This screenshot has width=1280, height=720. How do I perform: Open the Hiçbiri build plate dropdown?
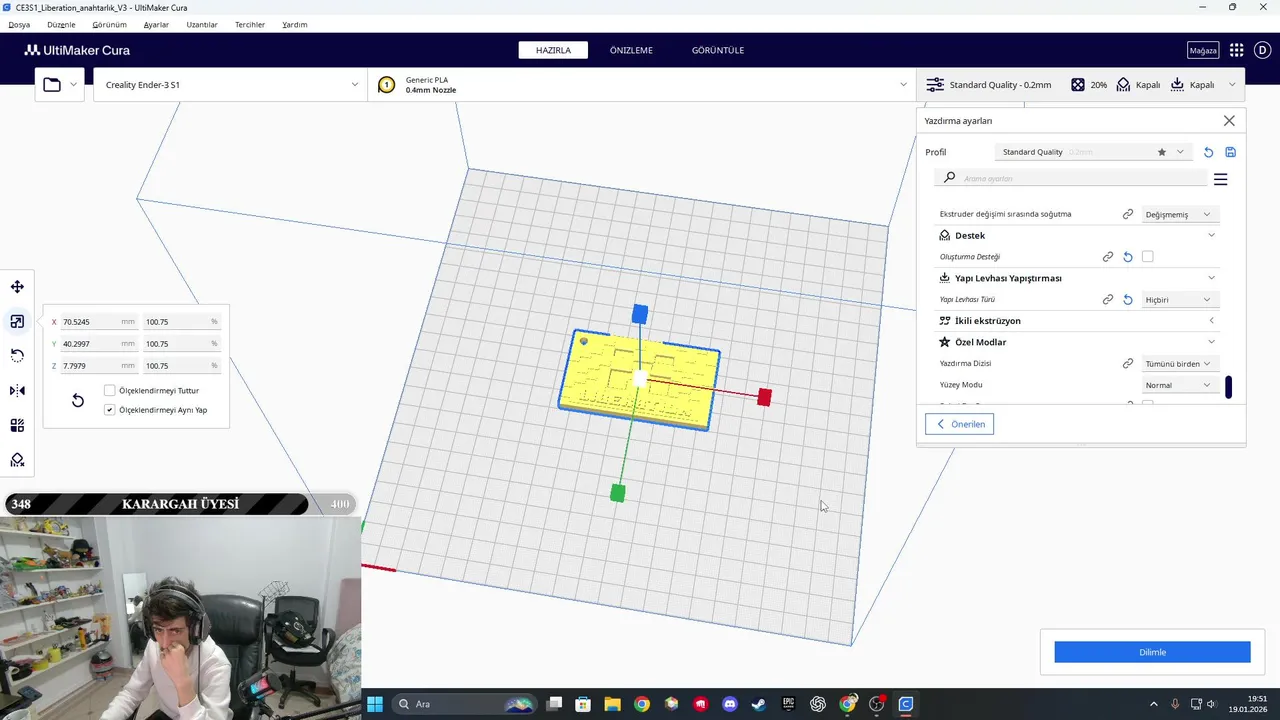[1179, 300]
